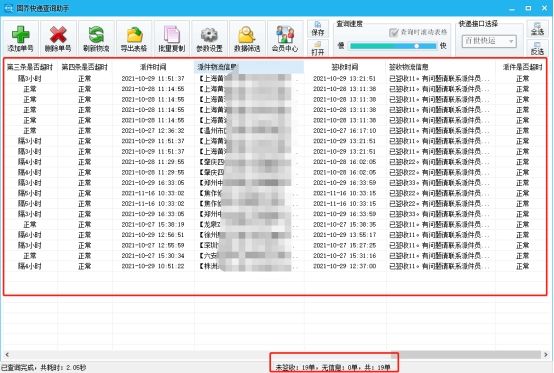Viewport: 554px width, 373px height.
Task: Click the 保存 save button
Action: pyautogui.click(x=318, y=29)
